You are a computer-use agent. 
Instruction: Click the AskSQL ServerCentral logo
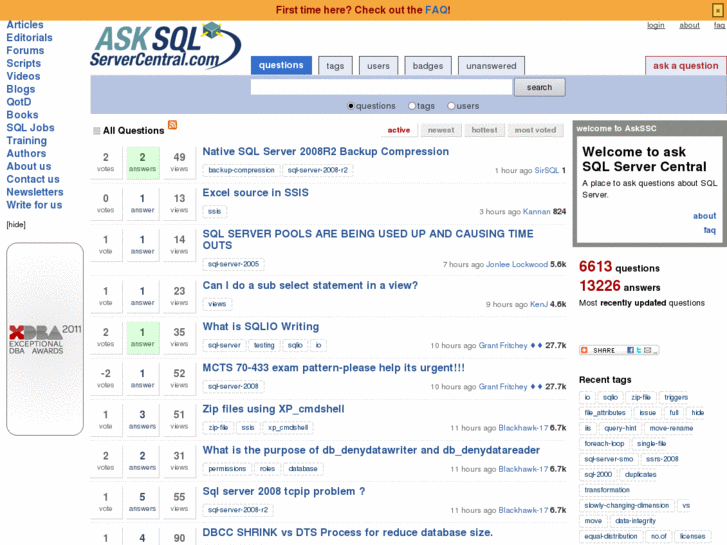(166, 46)
